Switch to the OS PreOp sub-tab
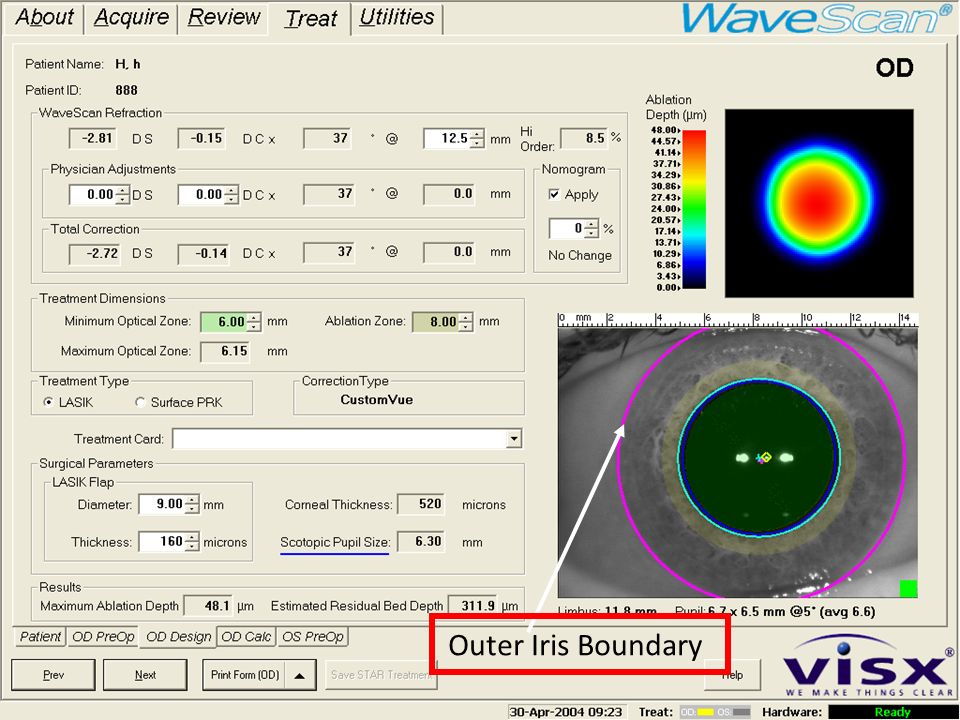This screenshot has height=720, width=960. pos(313,637)
